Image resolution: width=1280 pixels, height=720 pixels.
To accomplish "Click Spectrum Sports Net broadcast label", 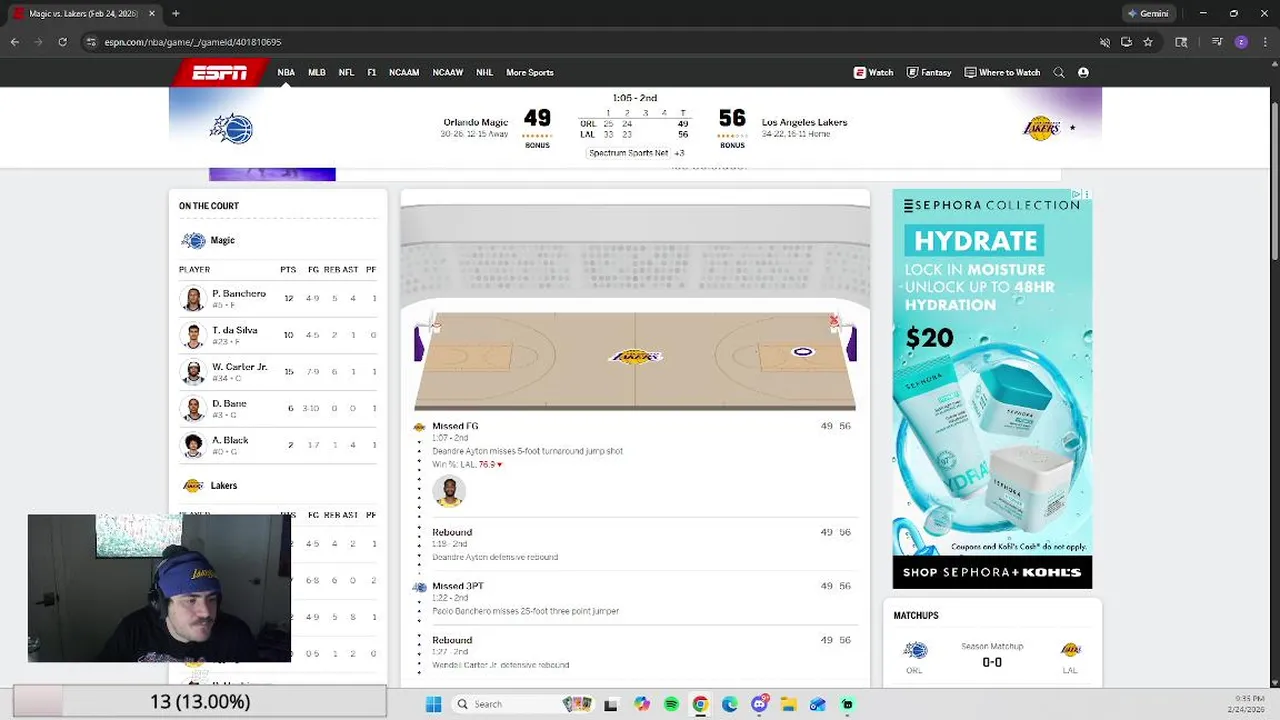I will coord(628,153).
